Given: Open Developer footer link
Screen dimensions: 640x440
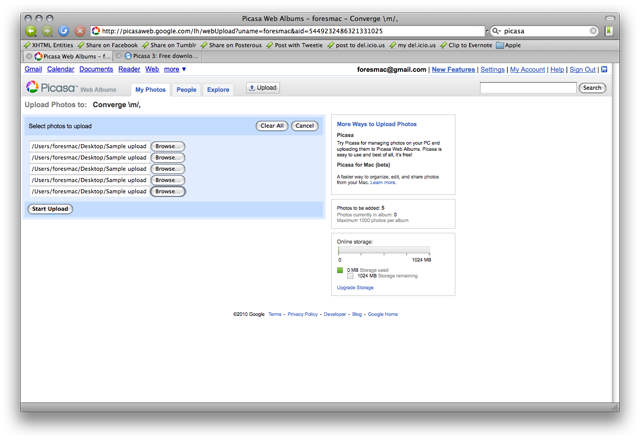Looking at the screenshot, I should click(335, 314).
